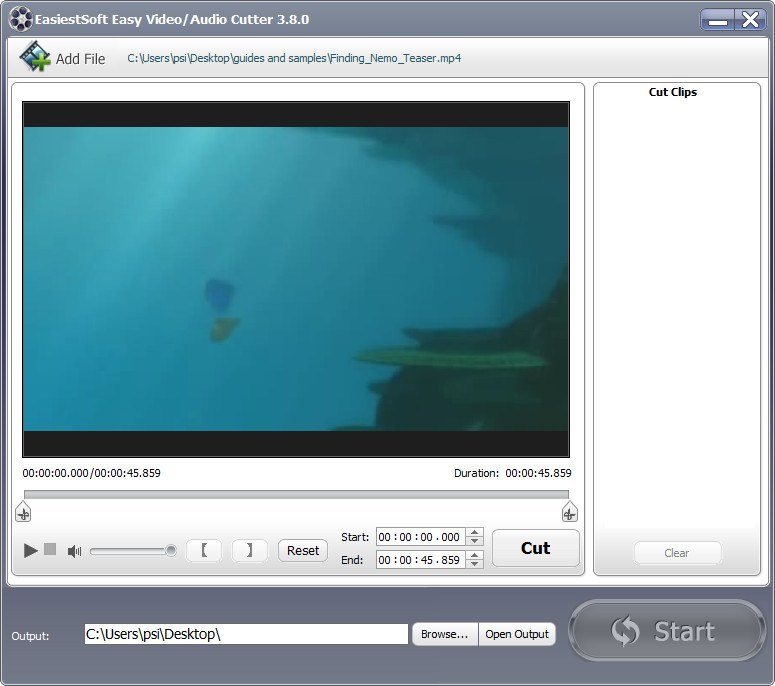The image size is (775, 686).
Task: Click the video seek progress bar
Action: (x=296, y=494)
